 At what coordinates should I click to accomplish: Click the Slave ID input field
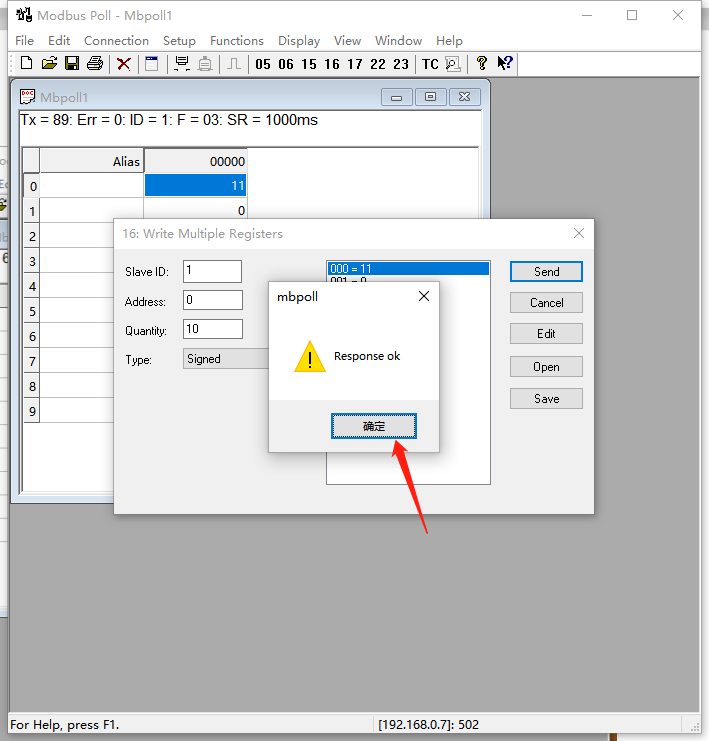tap(212, 271)
